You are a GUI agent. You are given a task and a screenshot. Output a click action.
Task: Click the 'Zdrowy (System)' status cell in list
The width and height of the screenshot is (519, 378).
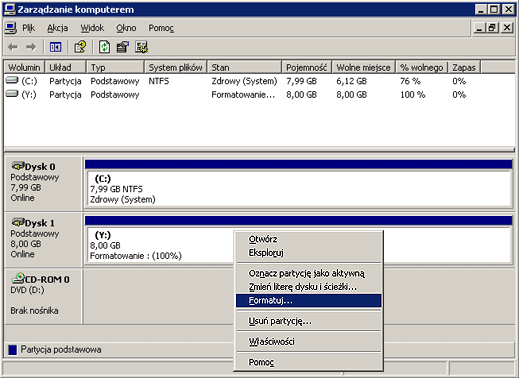point(244,81)
